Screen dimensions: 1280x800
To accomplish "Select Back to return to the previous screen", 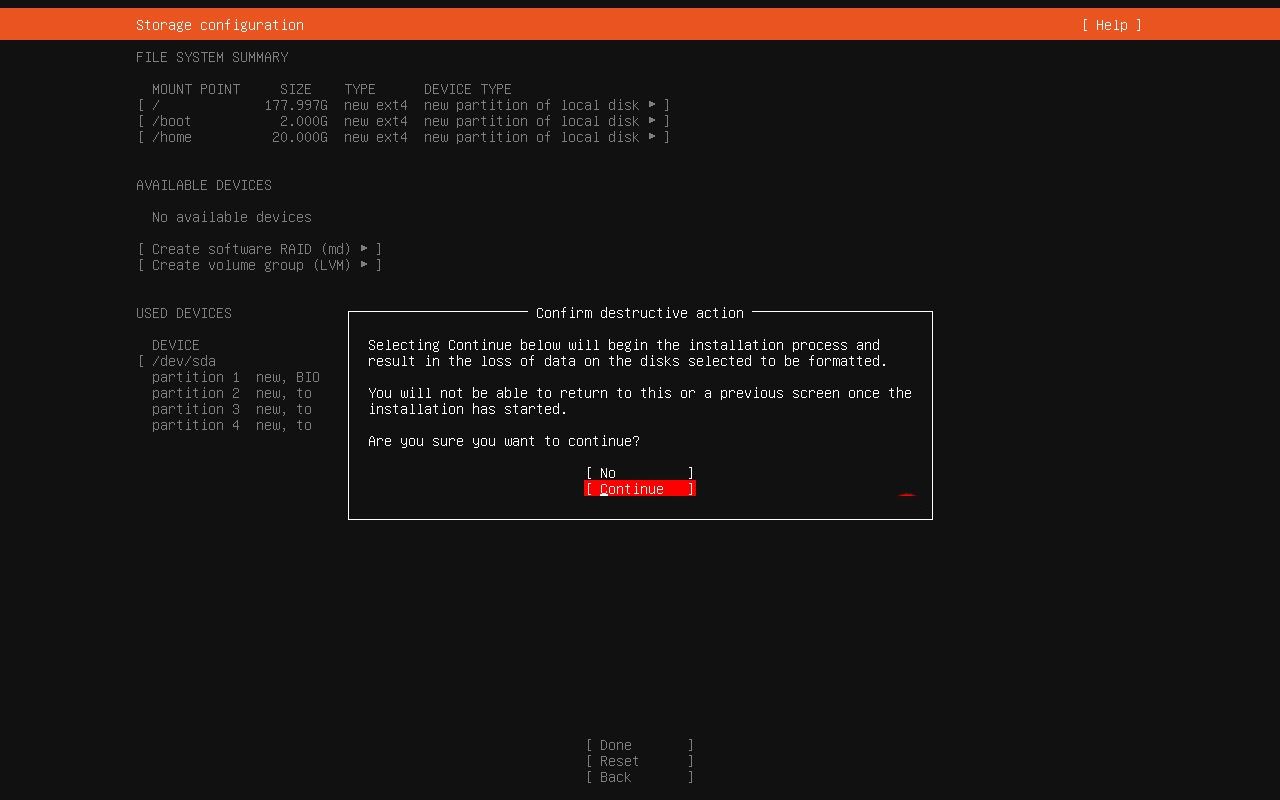I will [x=639, y=777].
